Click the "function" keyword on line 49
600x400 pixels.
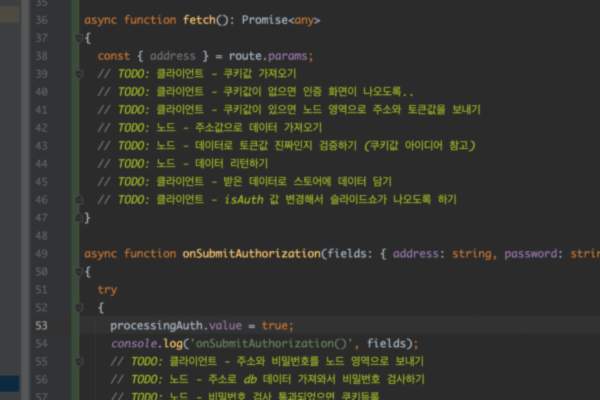150,254
